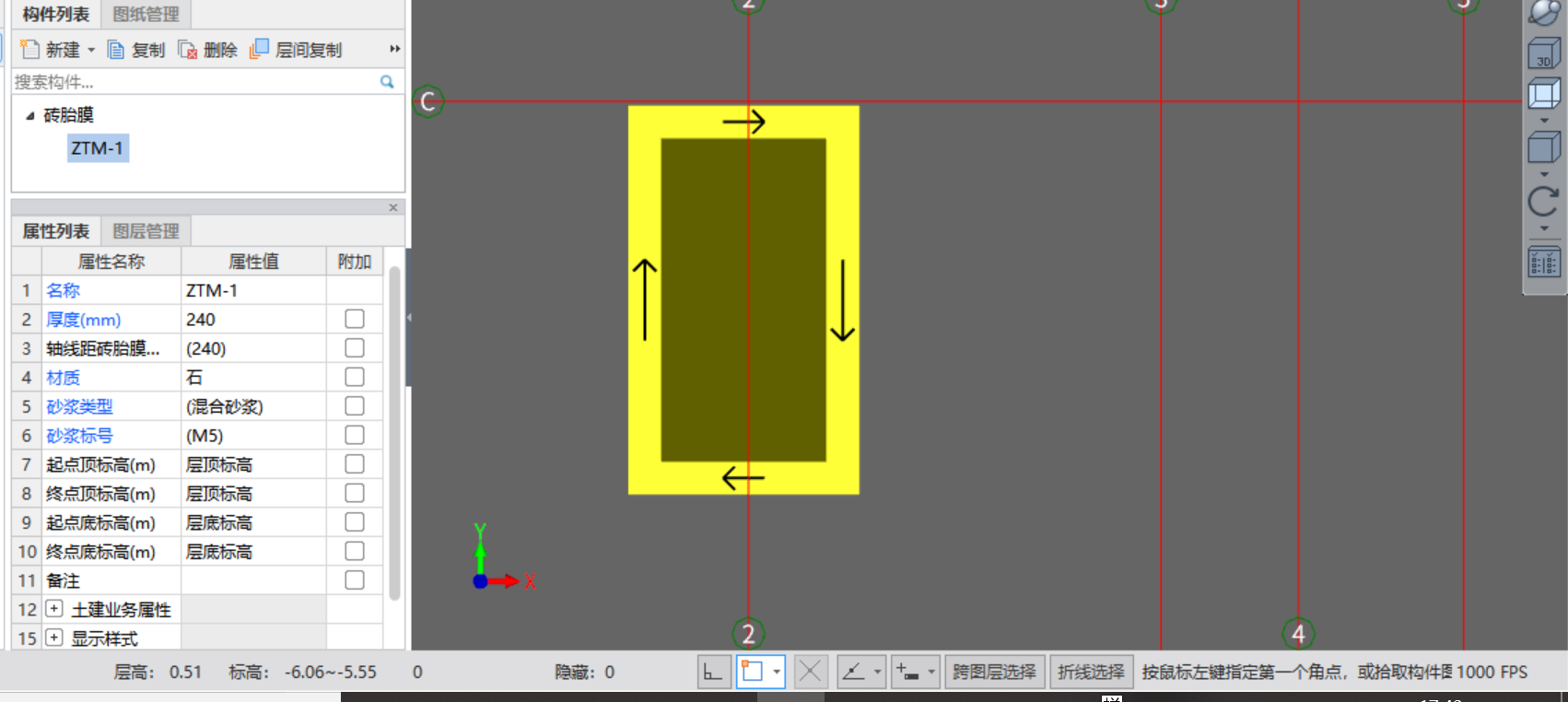The image size is (1568, 702).
Task: Toggle the 终点底标高 附加 checkbox
Action: tap(355, 551)
